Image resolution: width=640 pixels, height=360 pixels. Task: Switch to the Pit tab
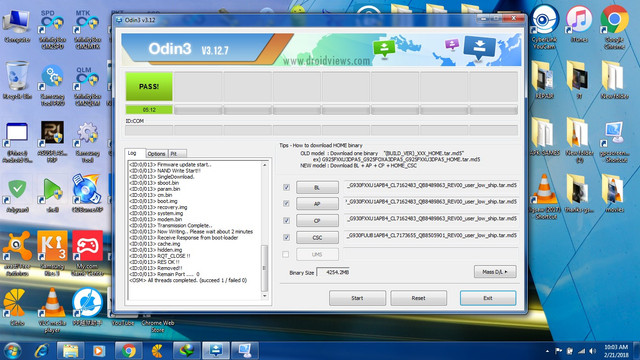[x=177, y=154]
